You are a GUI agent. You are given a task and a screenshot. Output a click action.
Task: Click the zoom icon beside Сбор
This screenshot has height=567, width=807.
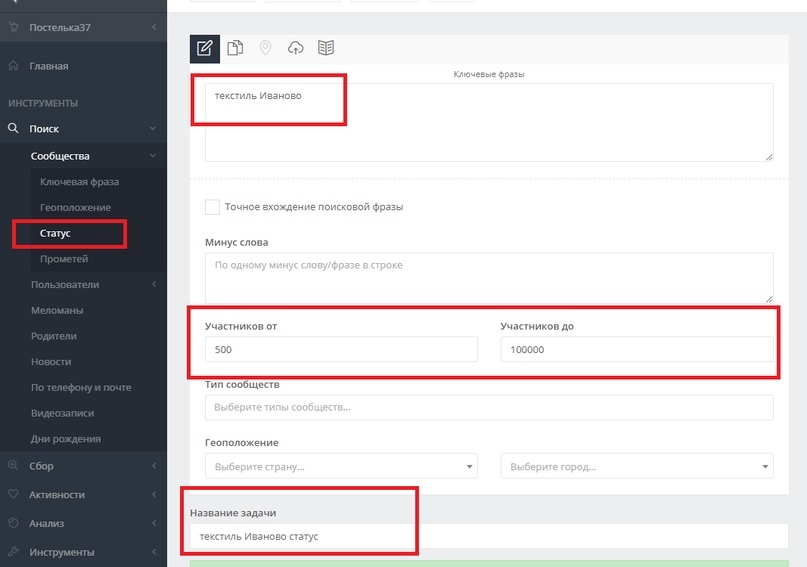13,465
